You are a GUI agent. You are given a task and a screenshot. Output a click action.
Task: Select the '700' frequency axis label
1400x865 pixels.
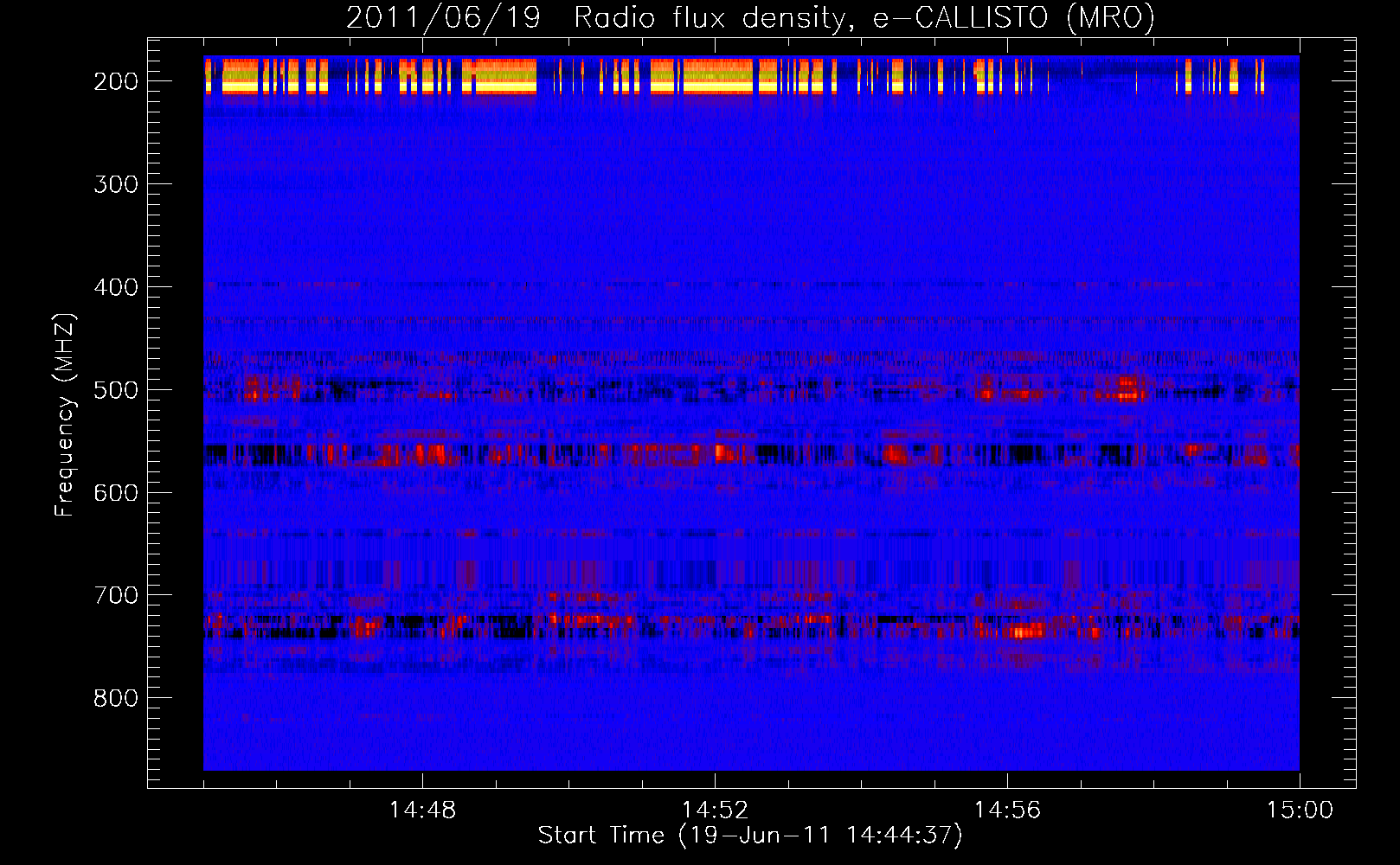click(x=116, y=596)
